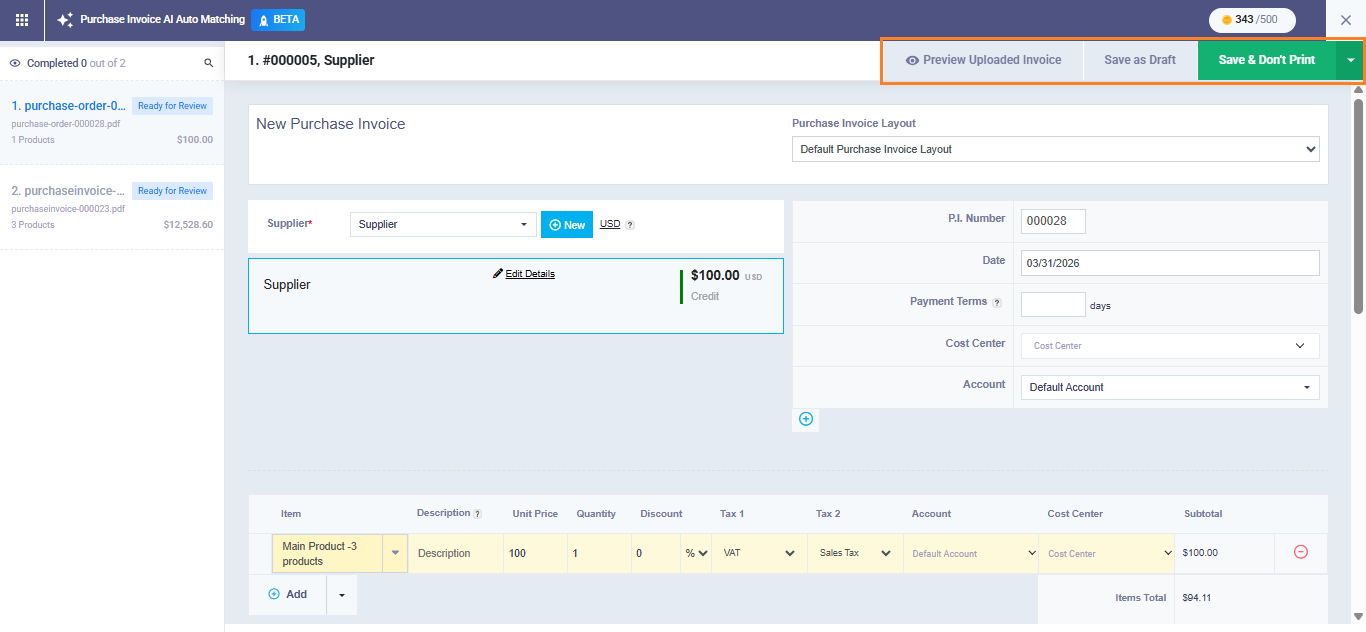Open the Supplier selection dropdown

[443, 225]
